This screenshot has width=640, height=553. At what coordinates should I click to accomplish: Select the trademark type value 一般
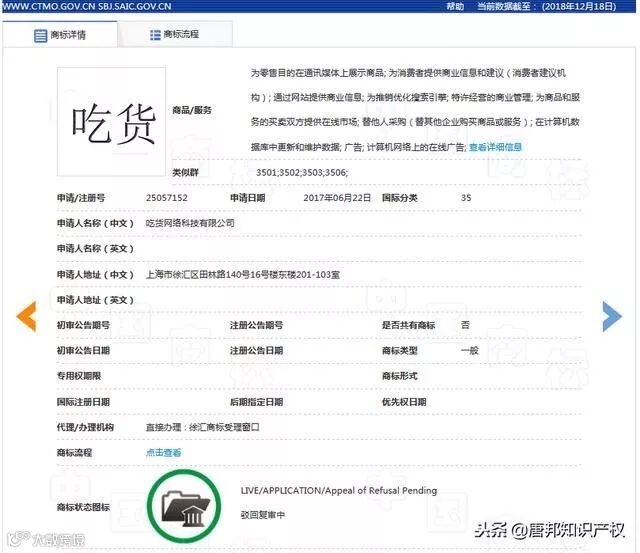(x=469, y=351)
